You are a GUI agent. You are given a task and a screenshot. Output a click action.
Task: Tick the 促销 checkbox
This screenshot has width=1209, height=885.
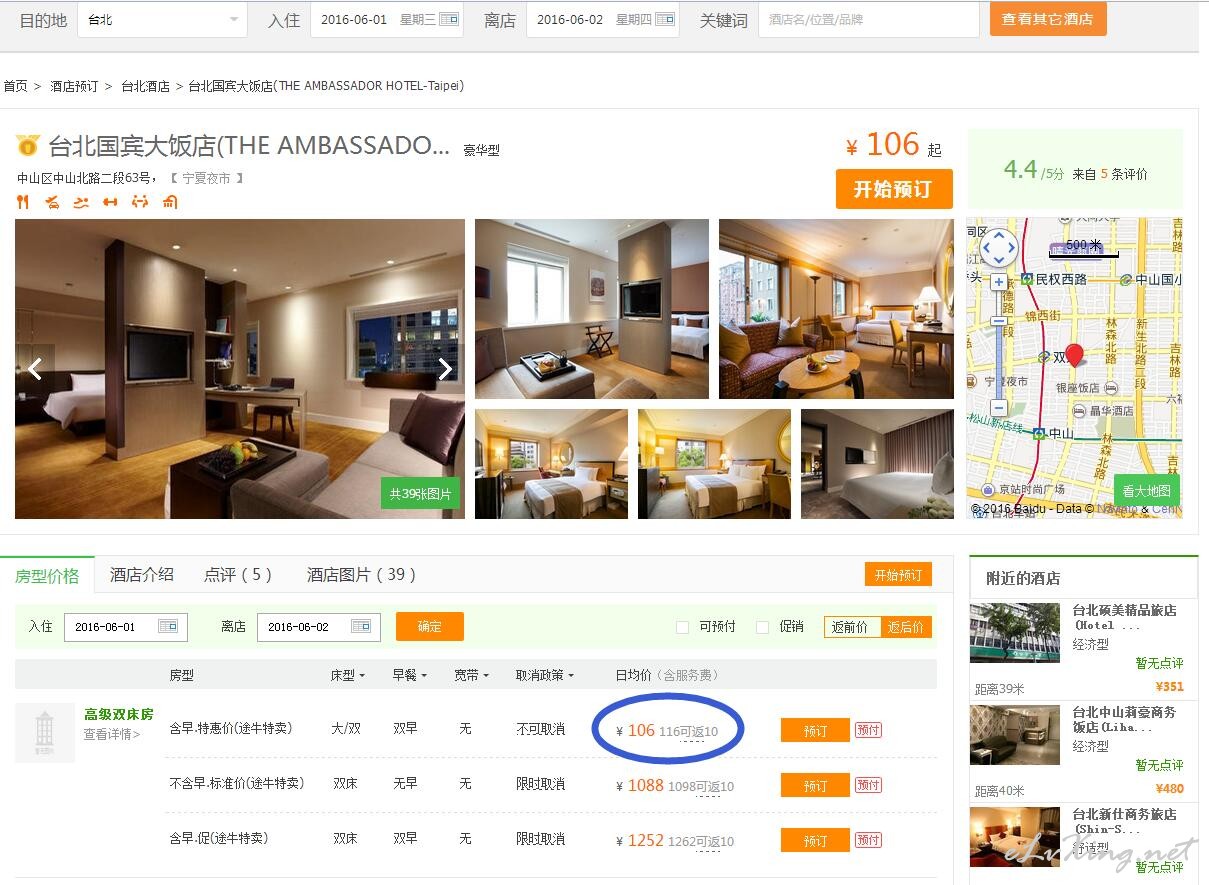(762, 627)
